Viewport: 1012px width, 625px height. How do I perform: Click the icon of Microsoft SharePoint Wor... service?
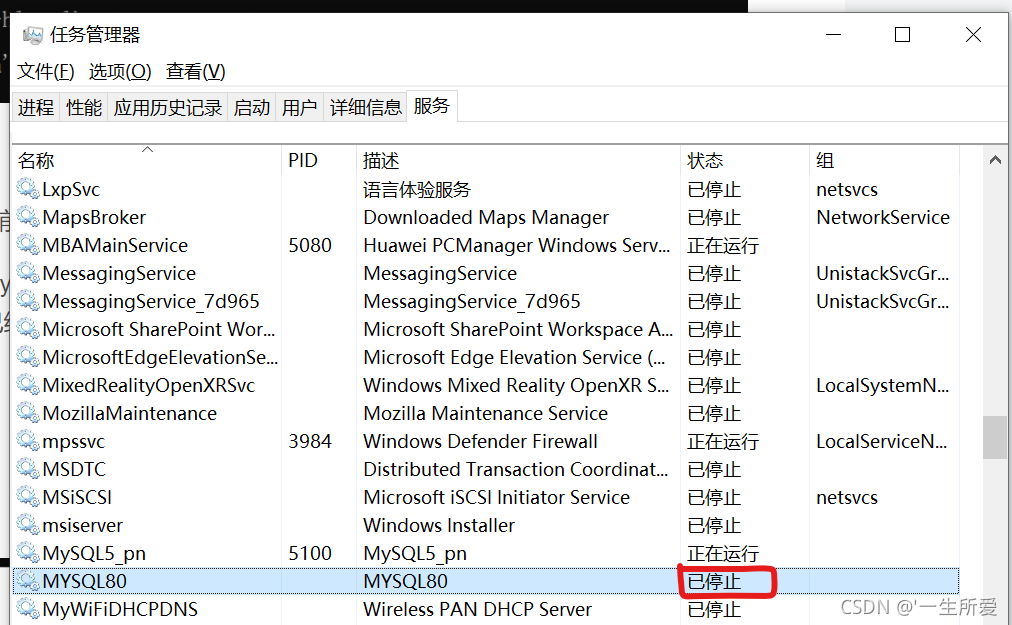pyautogui.click(x=28, y=329)
